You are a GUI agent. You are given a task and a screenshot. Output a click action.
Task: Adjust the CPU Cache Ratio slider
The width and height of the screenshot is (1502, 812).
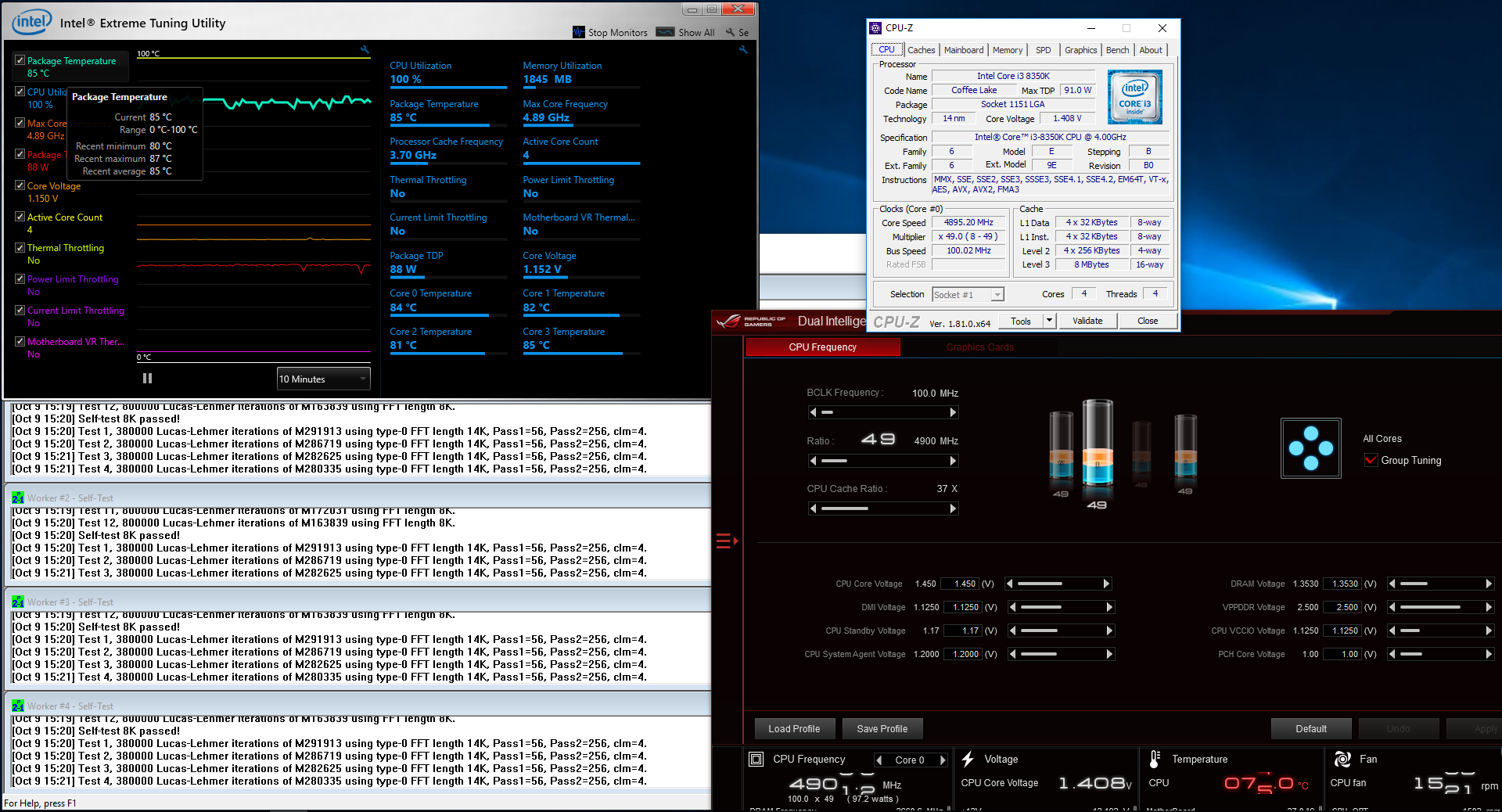883,508
